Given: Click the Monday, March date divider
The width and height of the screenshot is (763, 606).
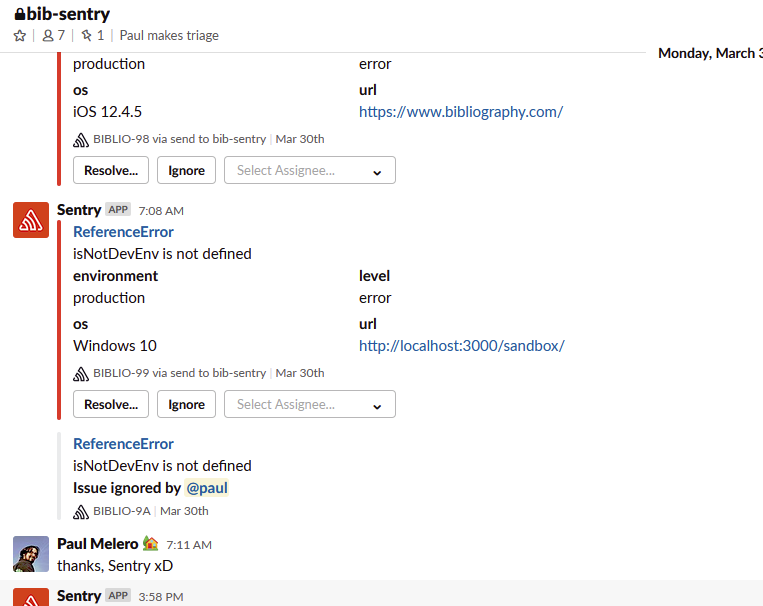Looking at the screenshot, I should pyautogui.click(x=710, y=53).
